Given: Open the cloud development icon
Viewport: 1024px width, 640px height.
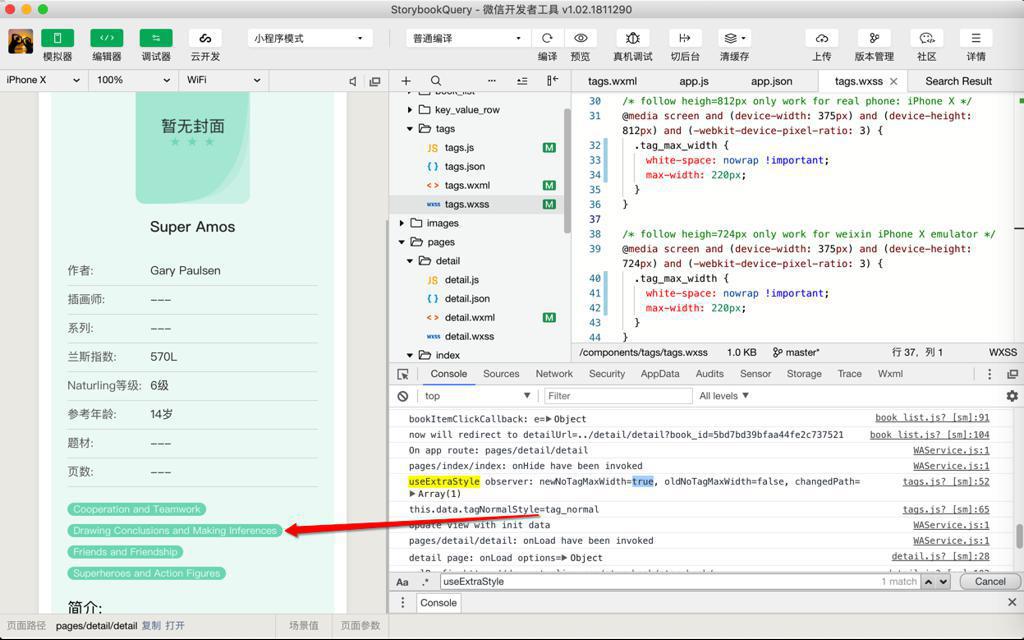Looking at the screenshot, I should pos(205,38).
